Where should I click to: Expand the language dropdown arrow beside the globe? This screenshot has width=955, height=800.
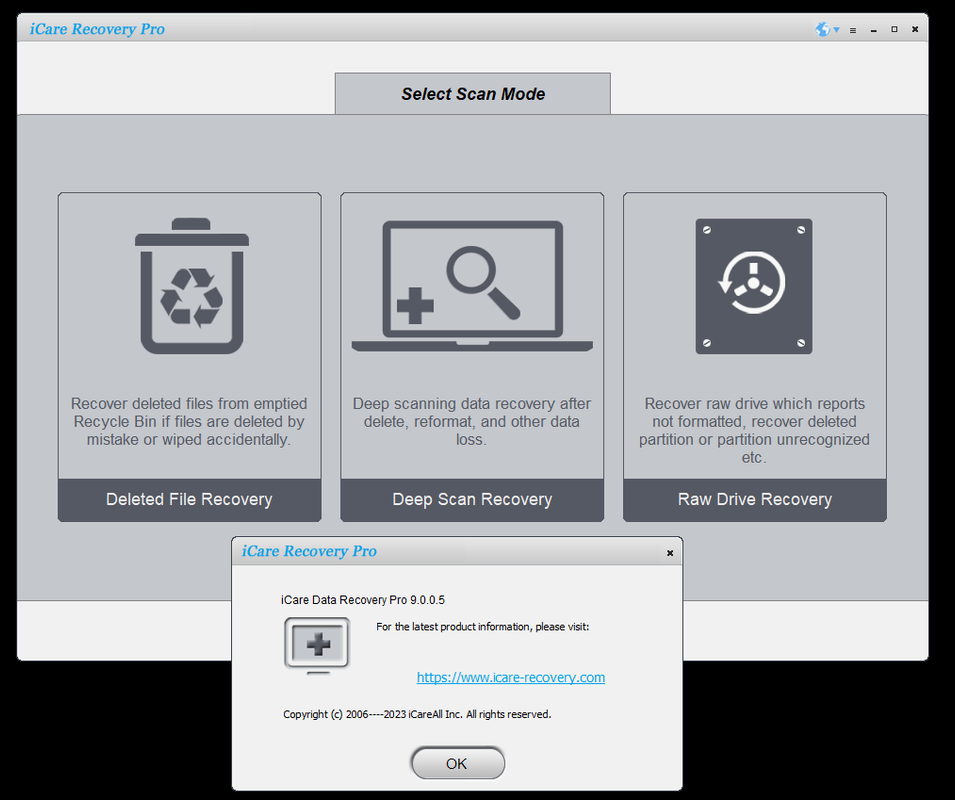[x=836, y=30]
